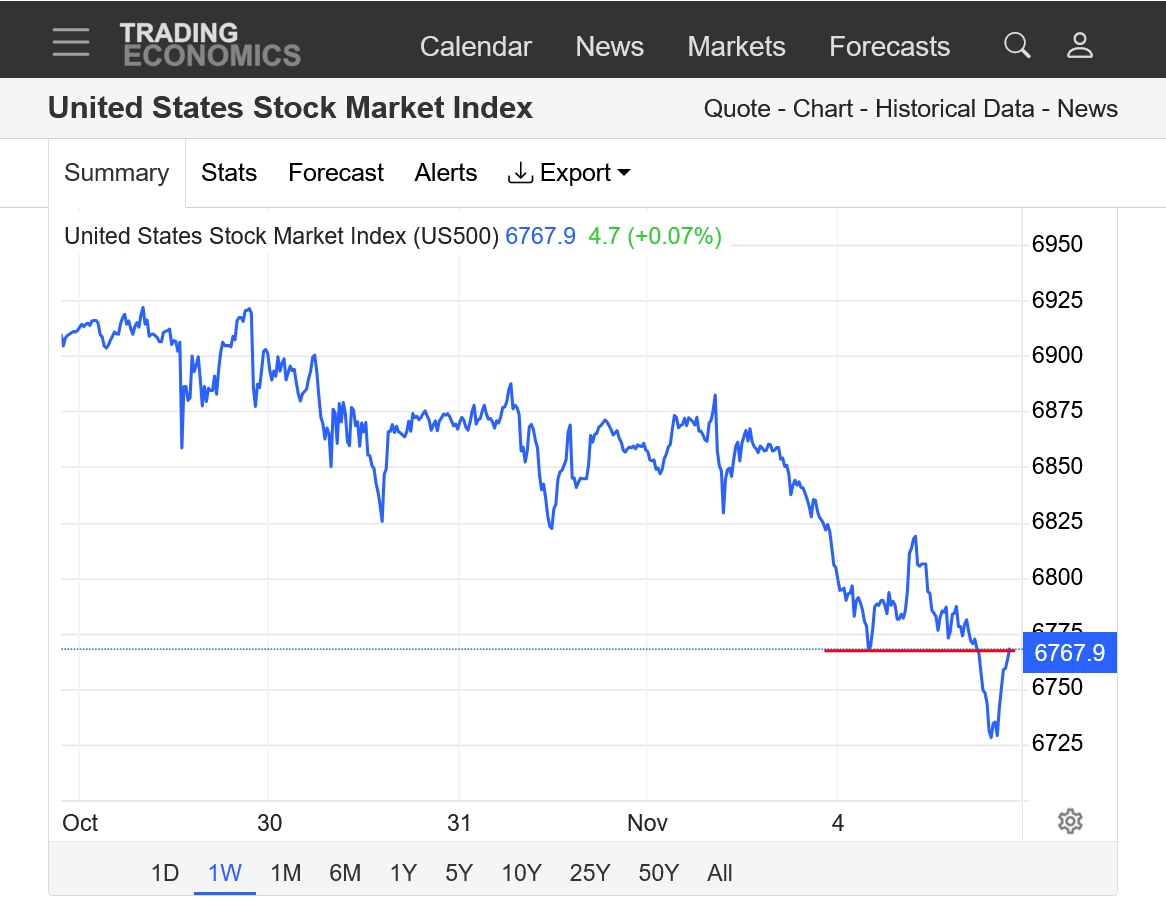Open chart settings gear icon
Screen dimensions: 1166x901
tap(1070, 822)
